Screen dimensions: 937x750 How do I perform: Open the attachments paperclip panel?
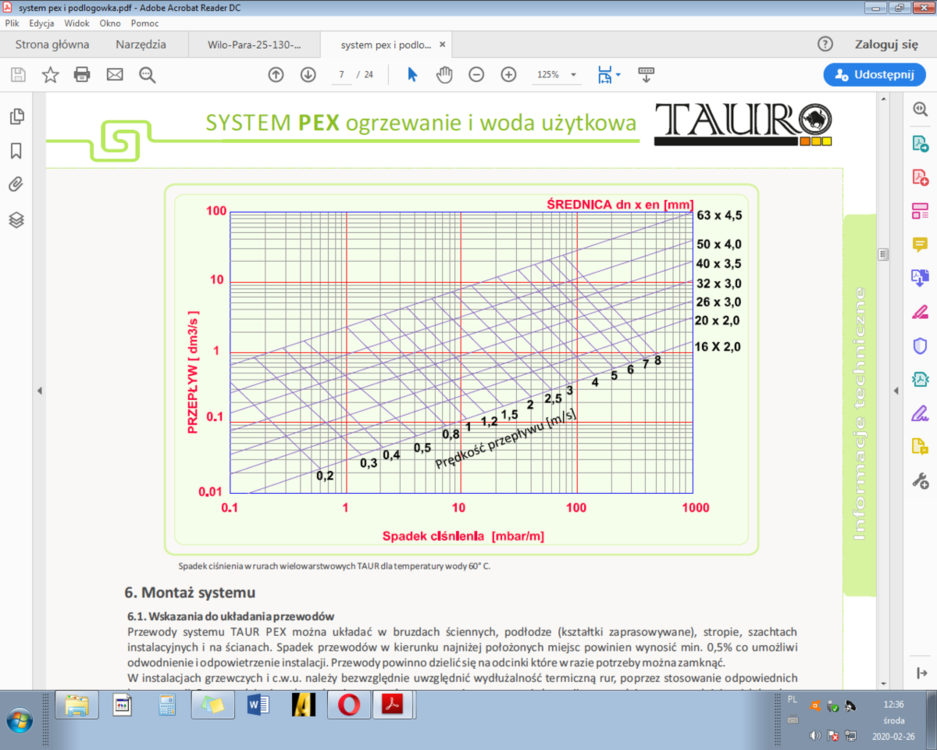pyautogui.click(x=16, y=184)
